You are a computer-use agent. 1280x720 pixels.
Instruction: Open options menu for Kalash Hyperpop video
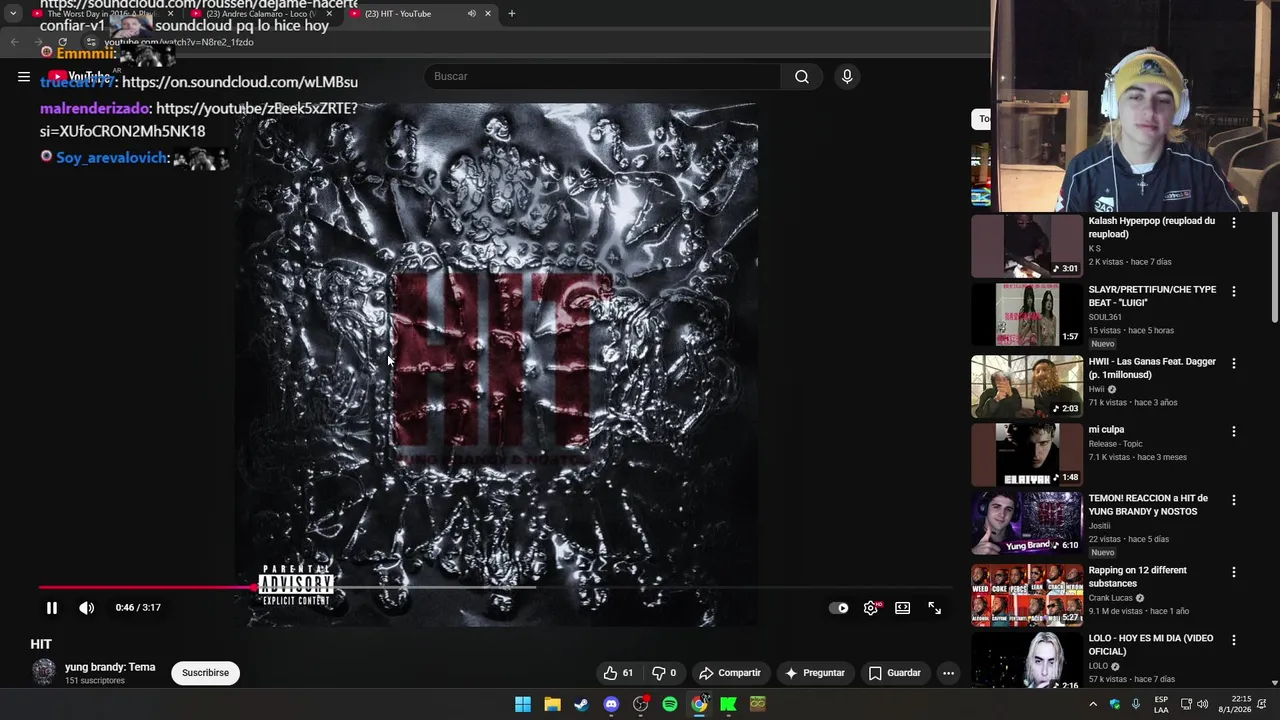(x=1233, y=223)
